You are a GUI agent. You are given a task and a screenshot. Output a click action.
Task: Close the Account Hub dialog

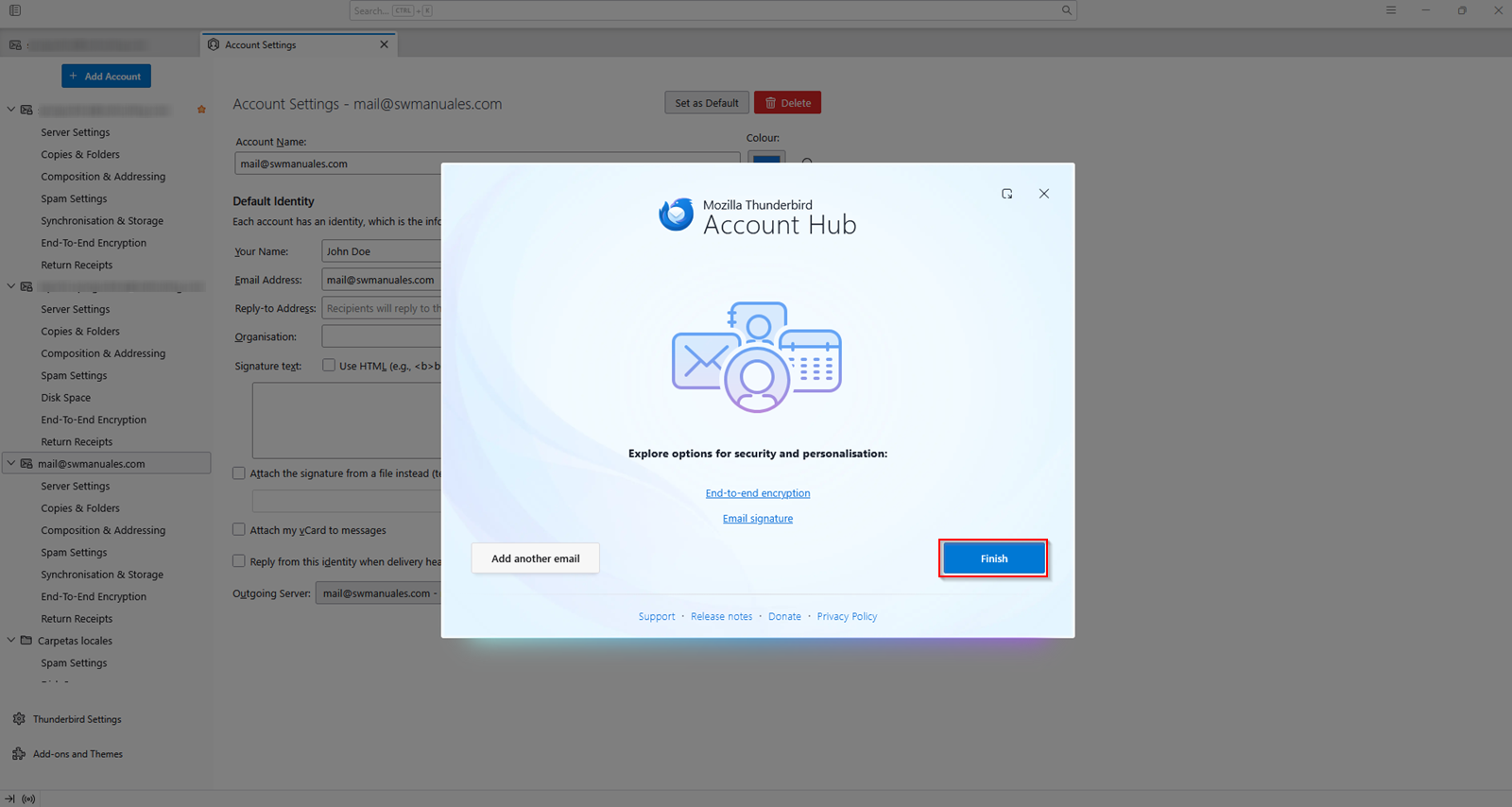(x=1044, y=194)
